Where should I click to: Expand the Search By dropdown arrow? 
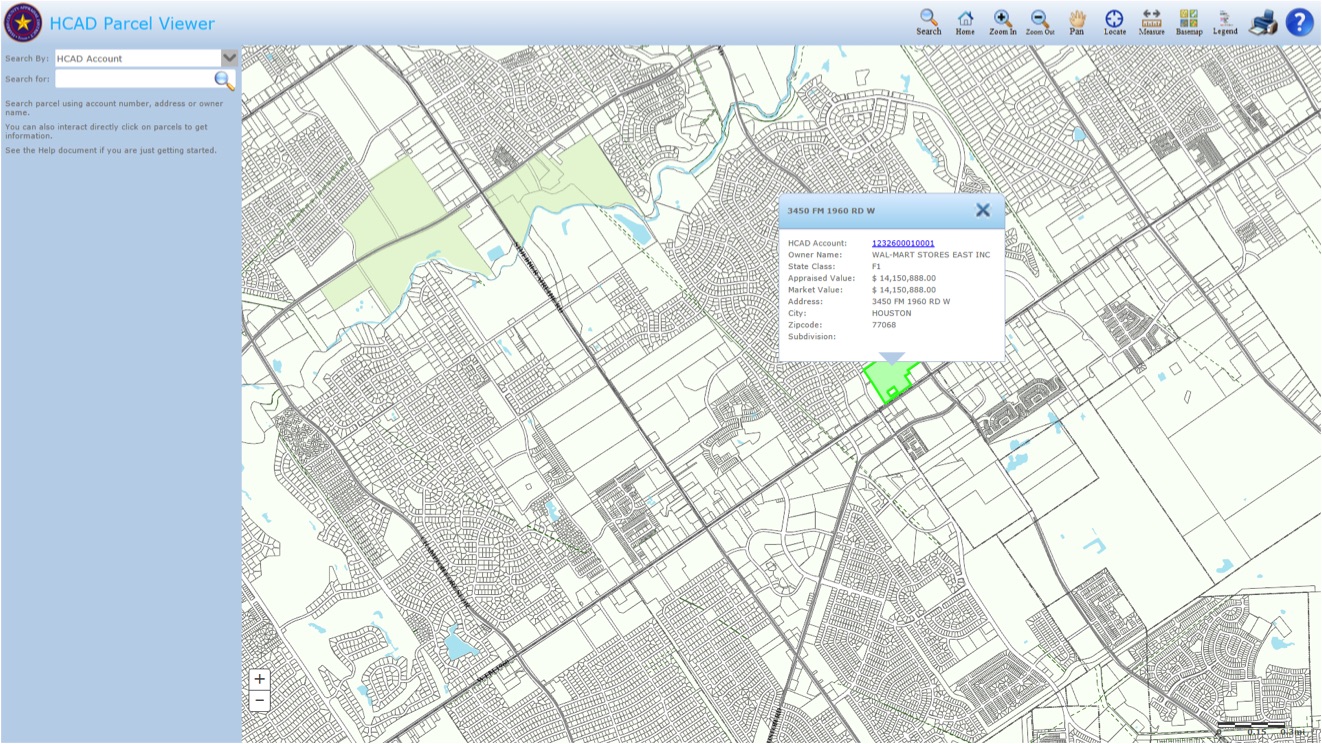pyautogui.click(x=230, y=58)
